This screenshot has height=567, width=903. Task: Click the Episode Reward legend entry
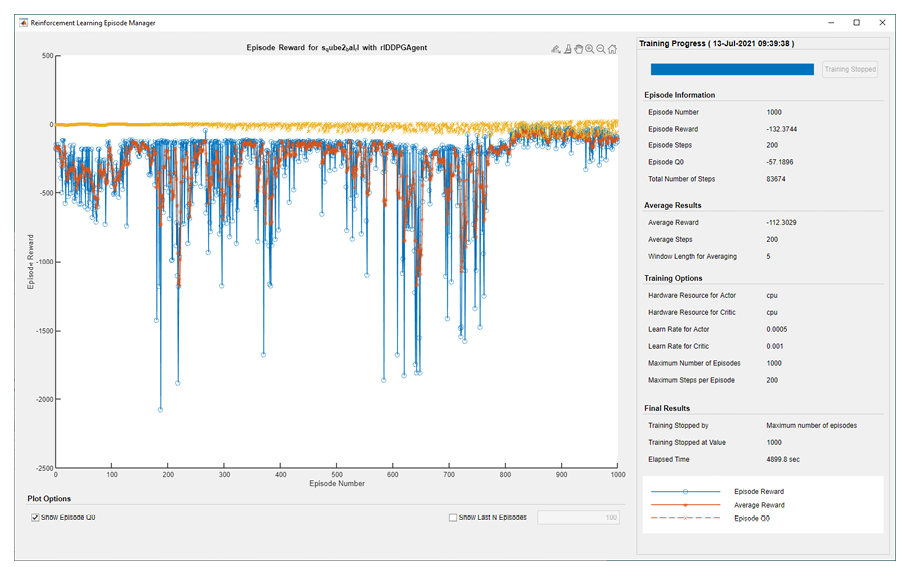tap(758, 492)
